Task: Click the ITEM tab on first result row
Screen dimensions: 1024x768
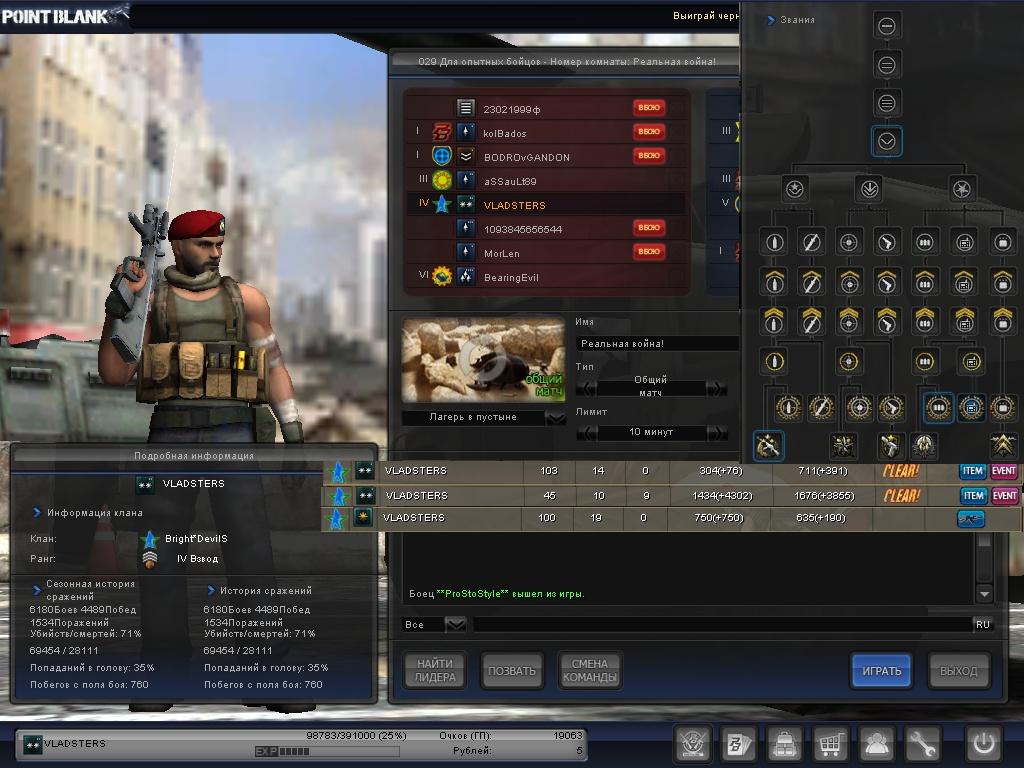Action: coord(972,471)
